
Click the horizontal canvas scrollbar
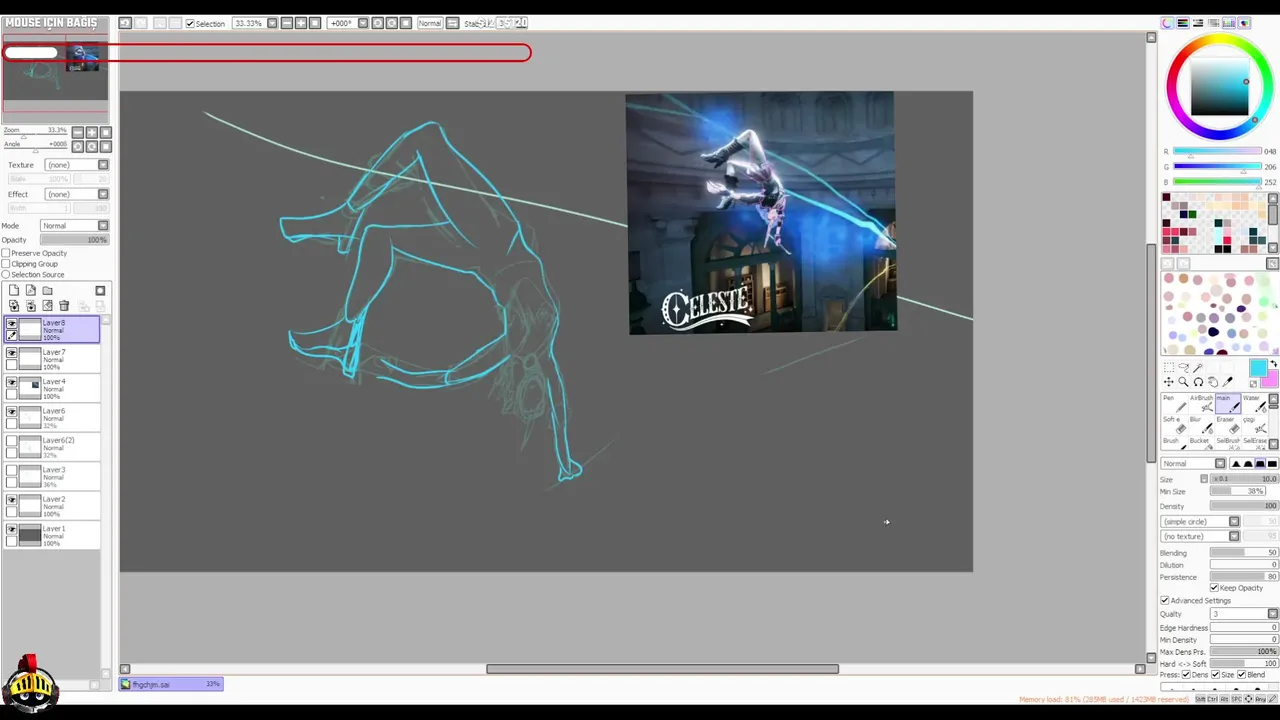662,669
